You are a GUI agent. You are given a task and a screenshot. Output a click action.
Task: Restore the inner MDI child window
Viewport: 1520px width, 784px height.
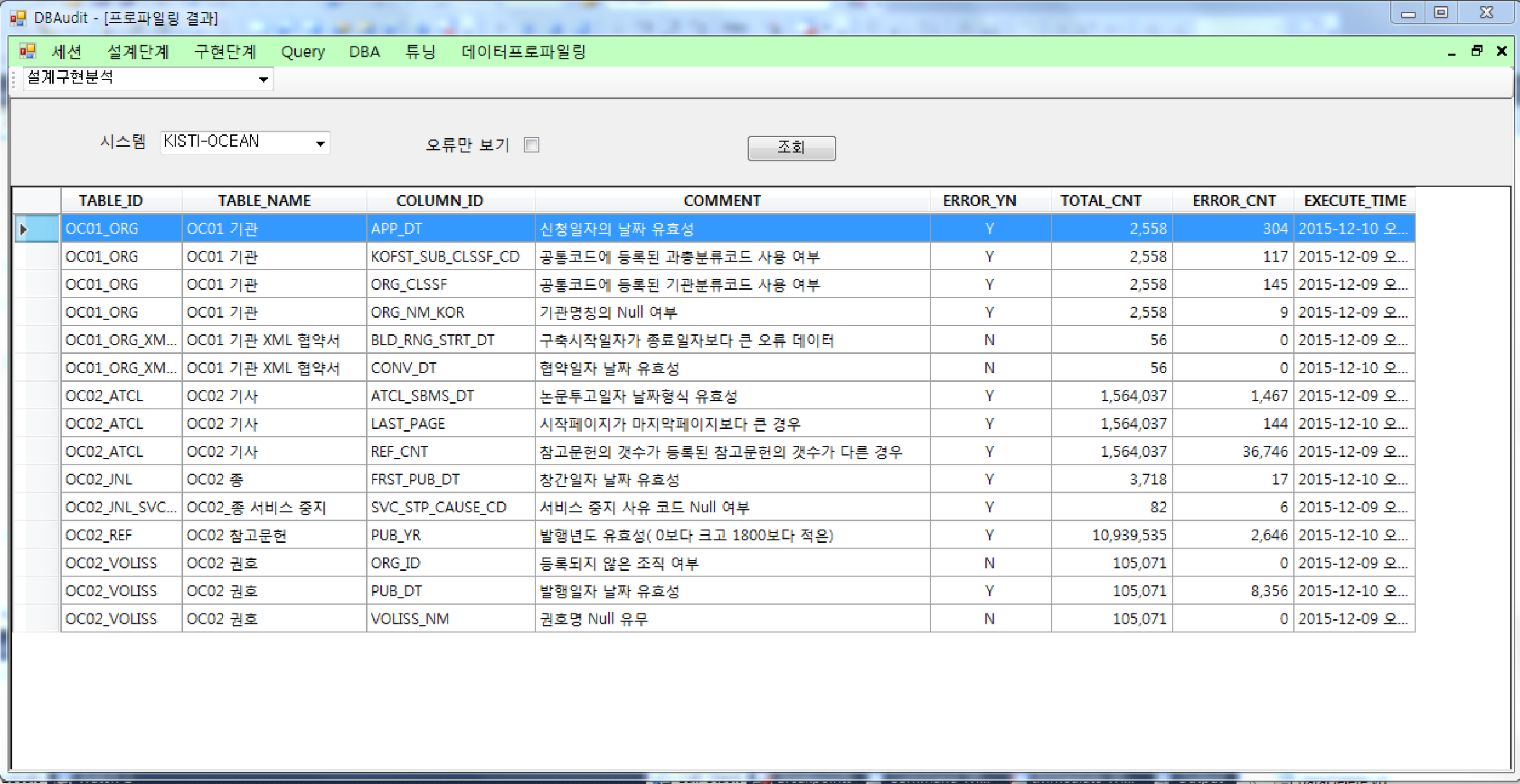click(x=1477, y=51)
